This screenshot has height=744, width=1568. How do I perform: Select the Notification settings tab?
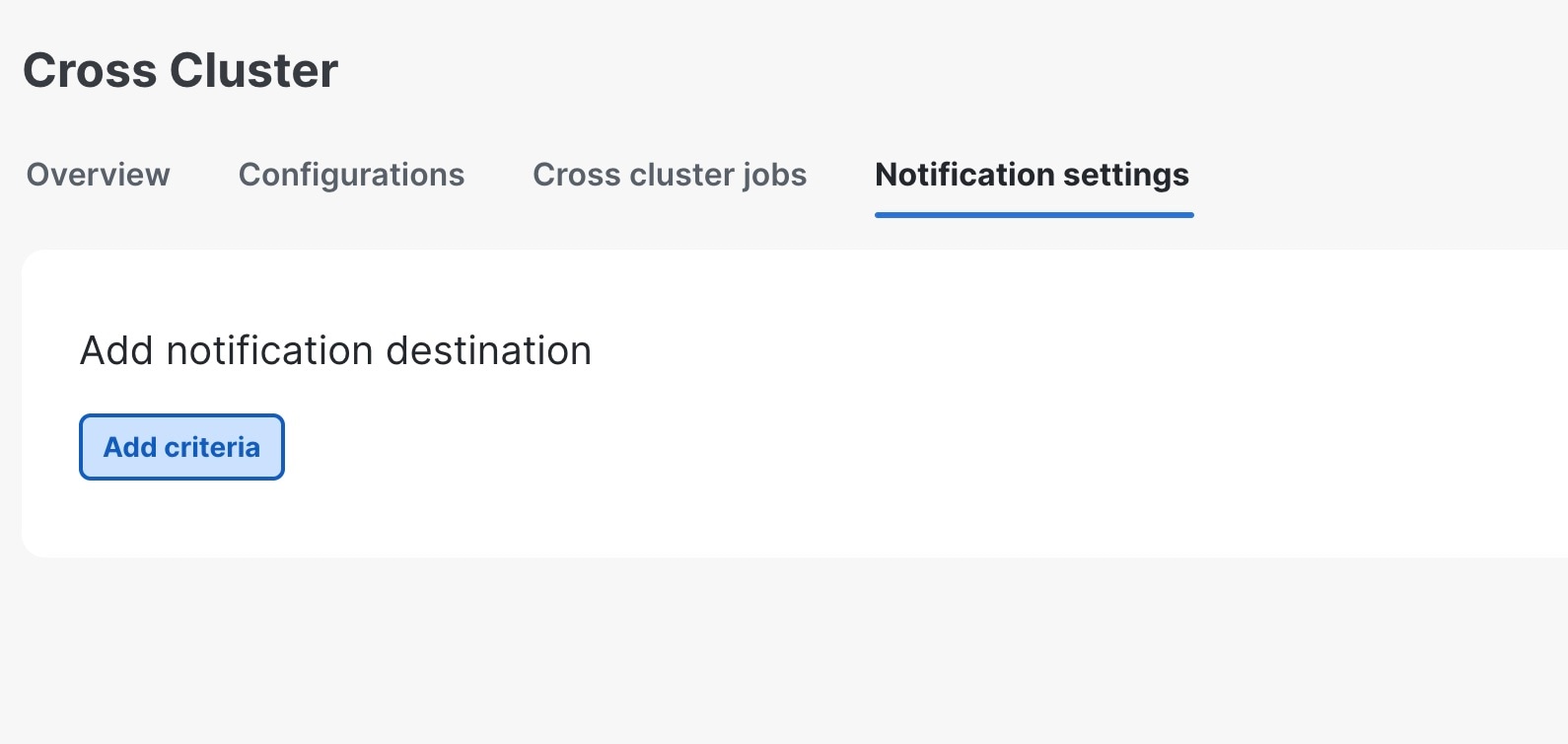pyautogui.click(x=1032, y=175)
